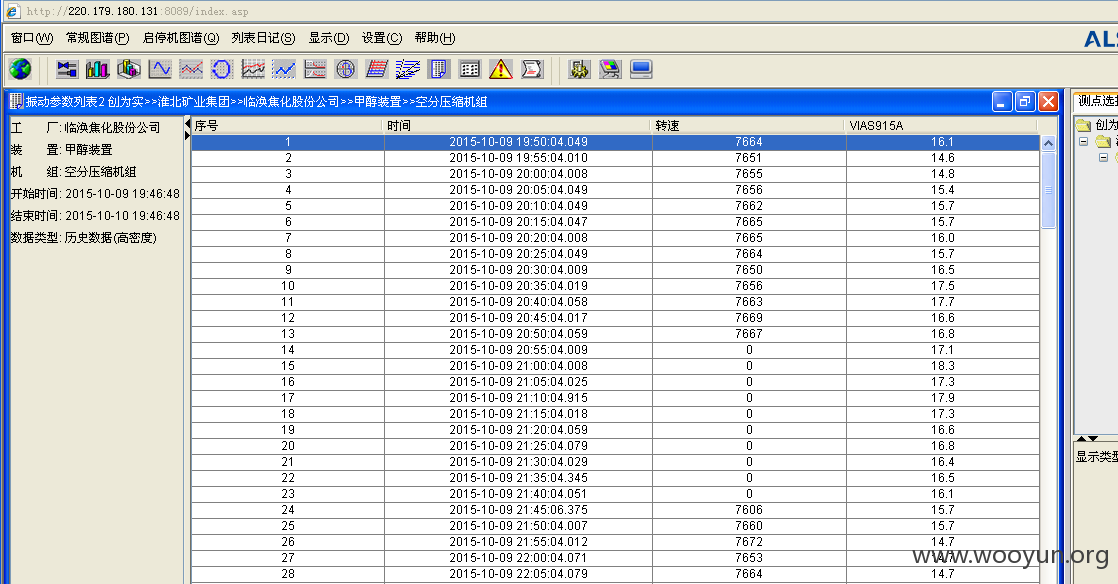
Task: Click the speed value 7606
Action: click(749, 510)
